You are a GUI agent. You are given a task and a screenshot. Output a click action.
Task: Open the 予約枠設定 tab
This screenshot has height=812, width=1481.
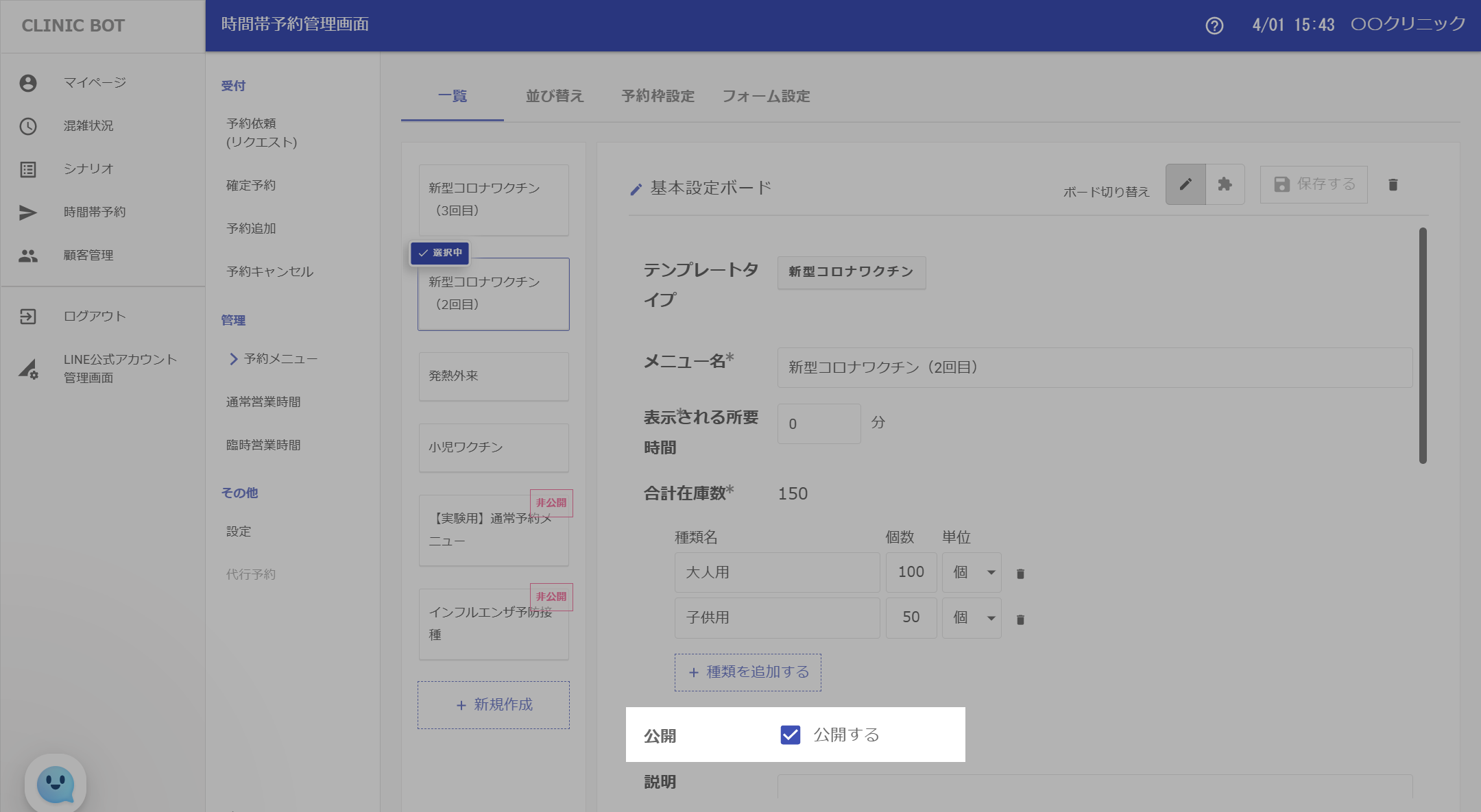coord(658,97)
